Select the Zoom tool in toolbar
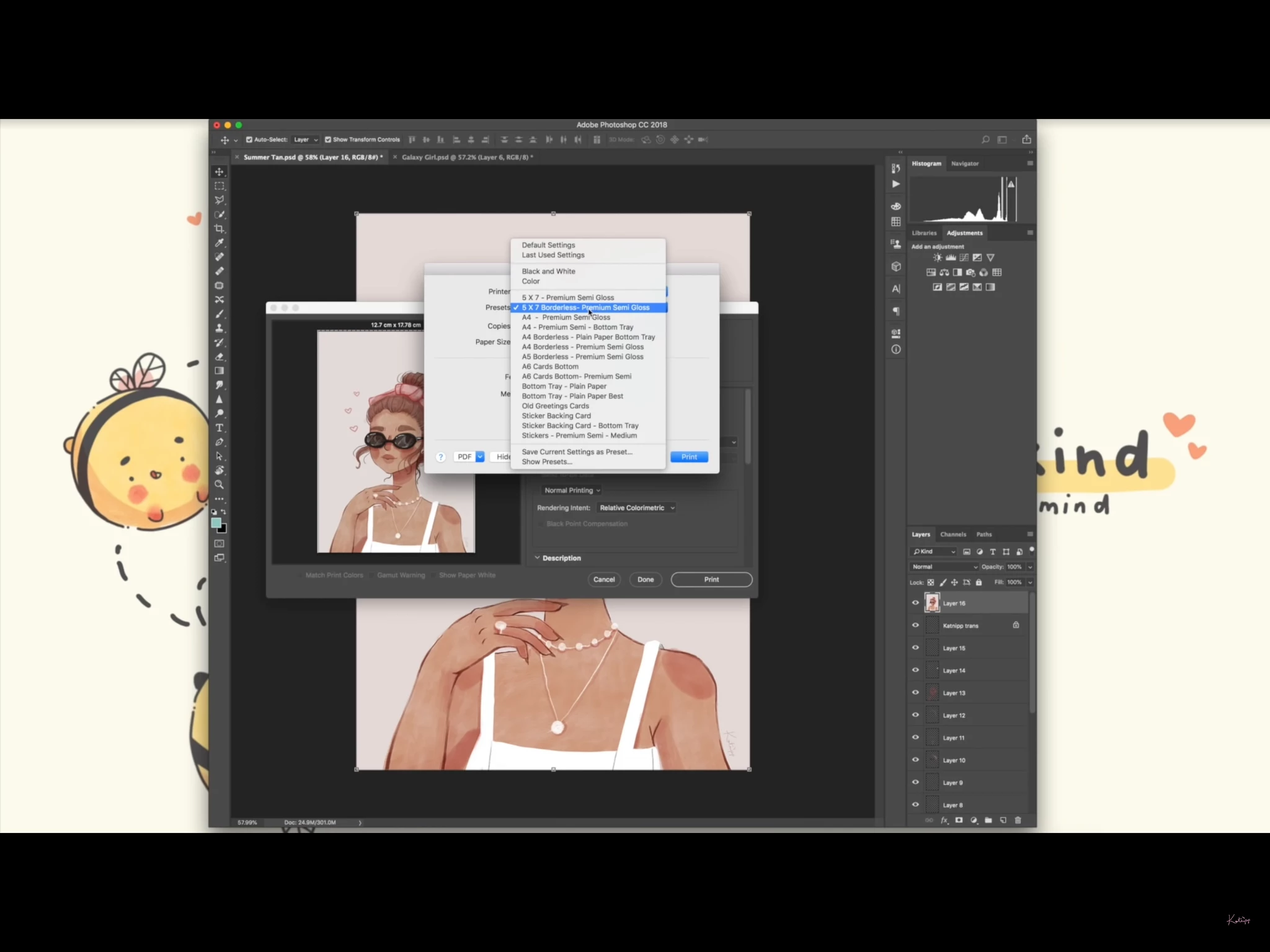This screenshot has width=1270, height=952. [220, 484]
